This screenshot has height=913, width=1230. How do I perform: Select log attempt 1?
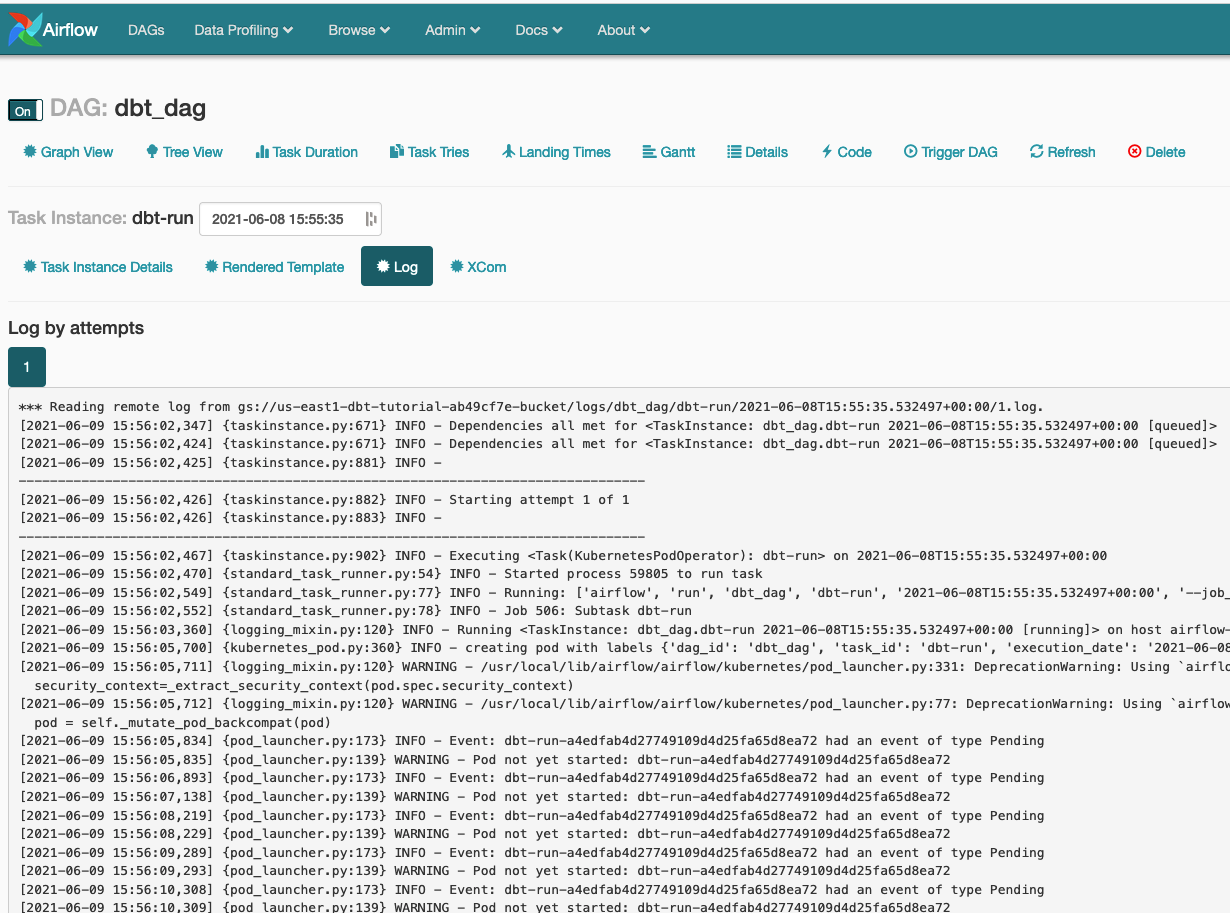pyautogui.click(x=26, y=366)
